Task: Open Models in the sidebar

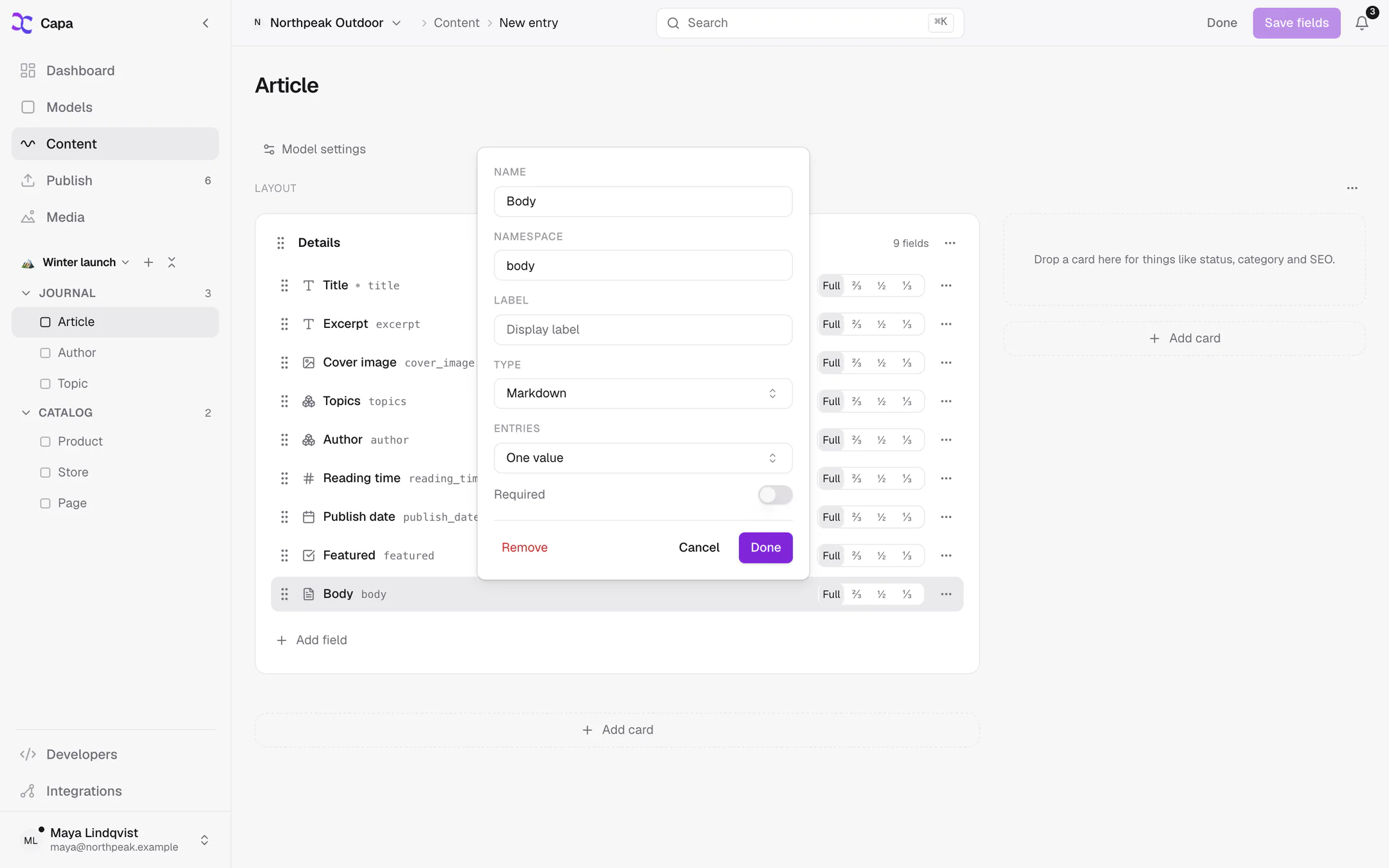Action: click(x=115, y=107)
